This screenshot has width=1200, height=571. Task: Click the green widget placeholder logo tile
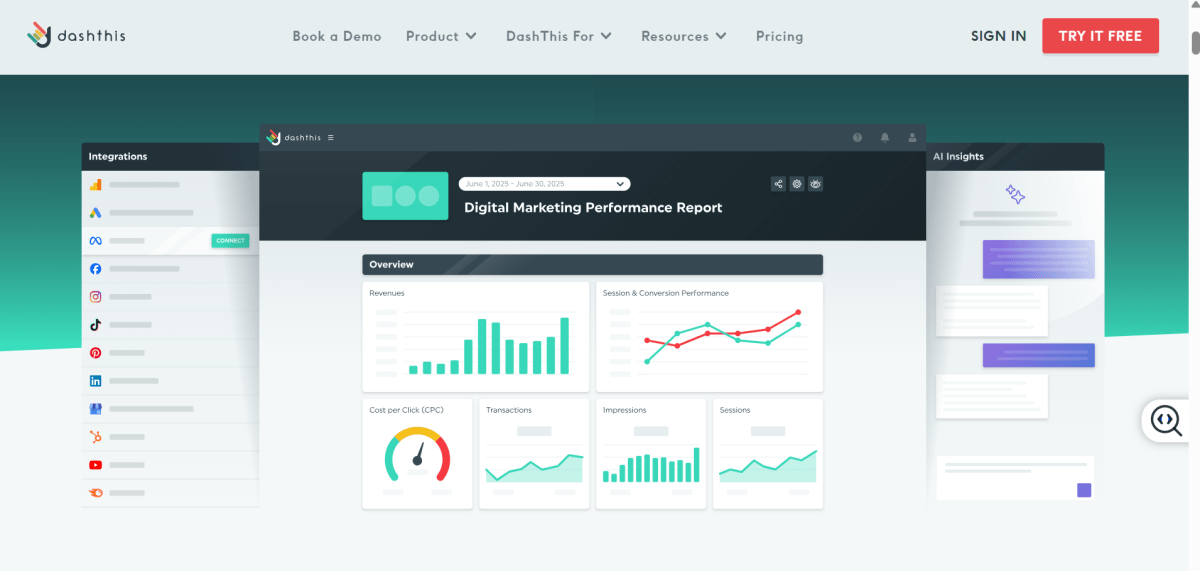point(405,196)
